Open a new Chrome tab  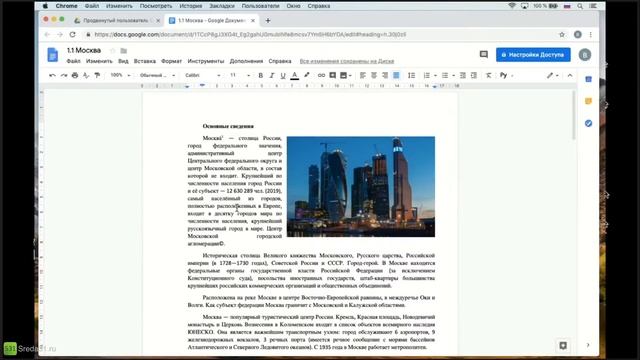[268, 20]
